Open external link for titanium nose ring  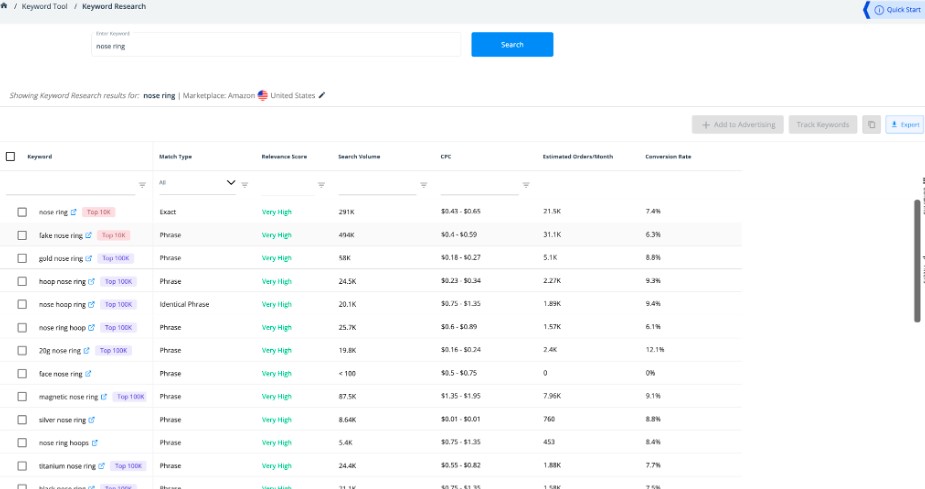[101, 465]
